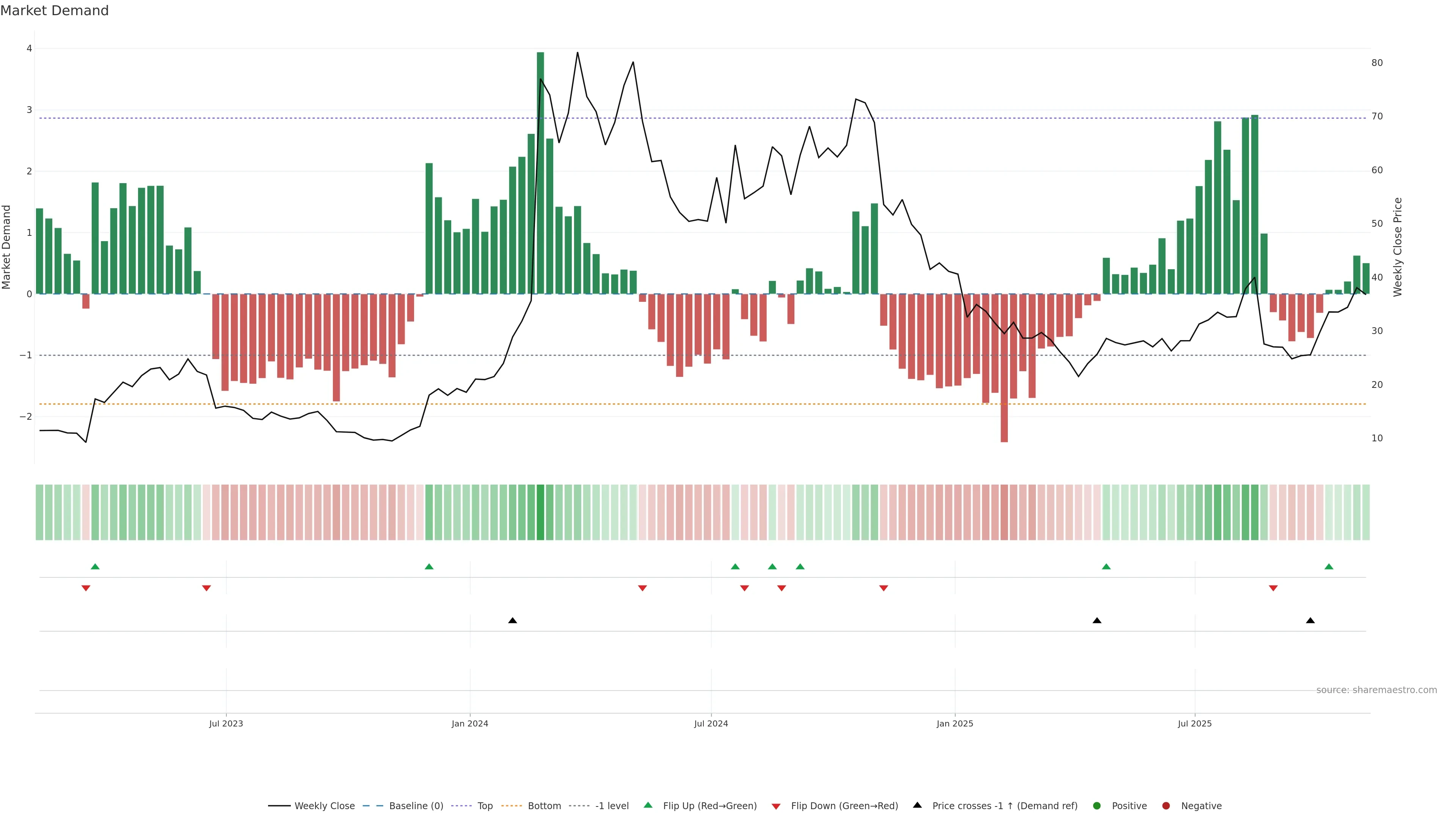Click the Positive green legend dot
Image resolution: width=1456 pixels, height=819 pixels.
click(1097, 806)
